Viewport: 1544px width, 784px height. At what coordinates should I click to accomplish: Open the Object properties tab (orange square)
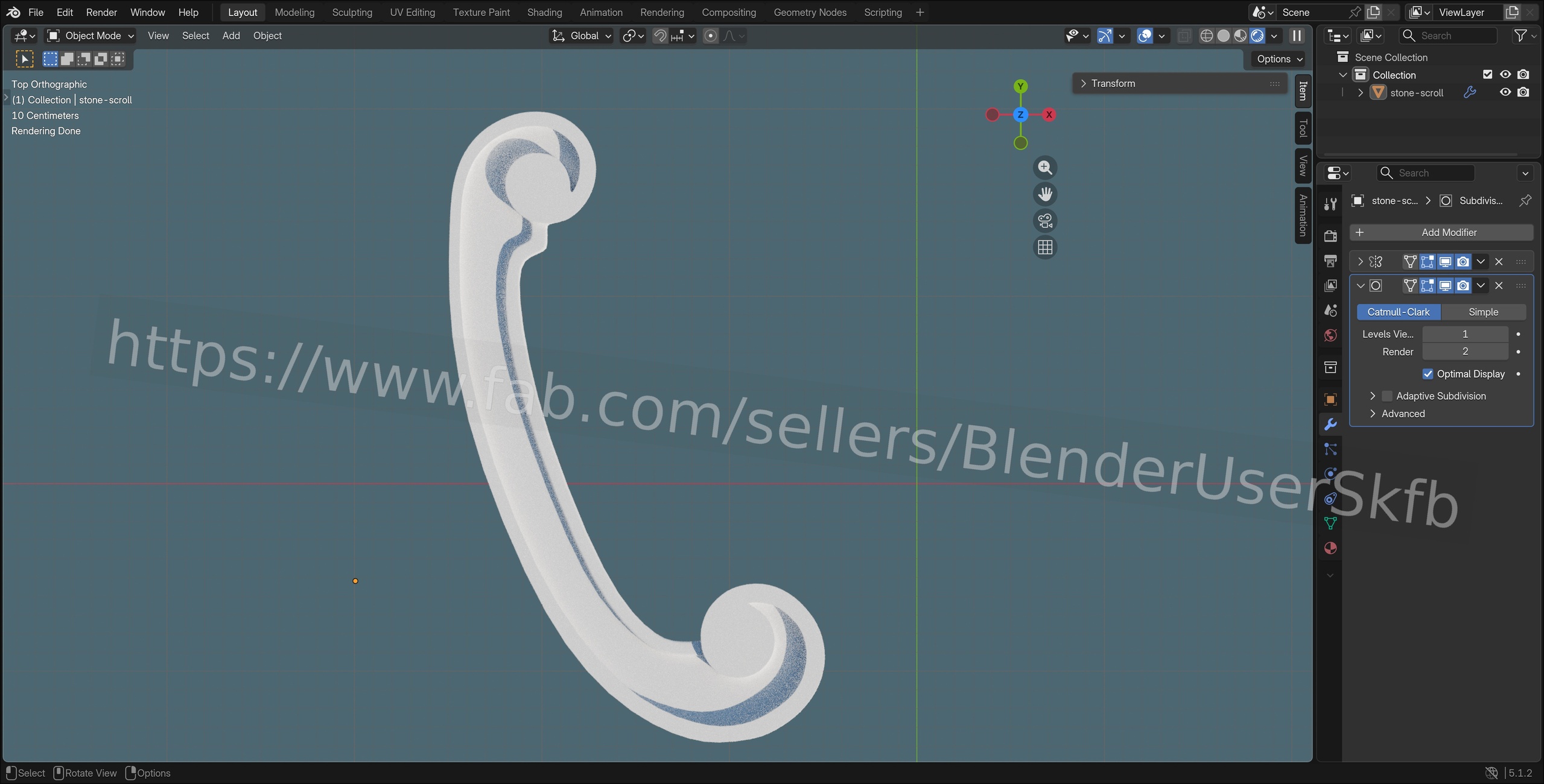pyautogui.click(x=1330, y=399)
